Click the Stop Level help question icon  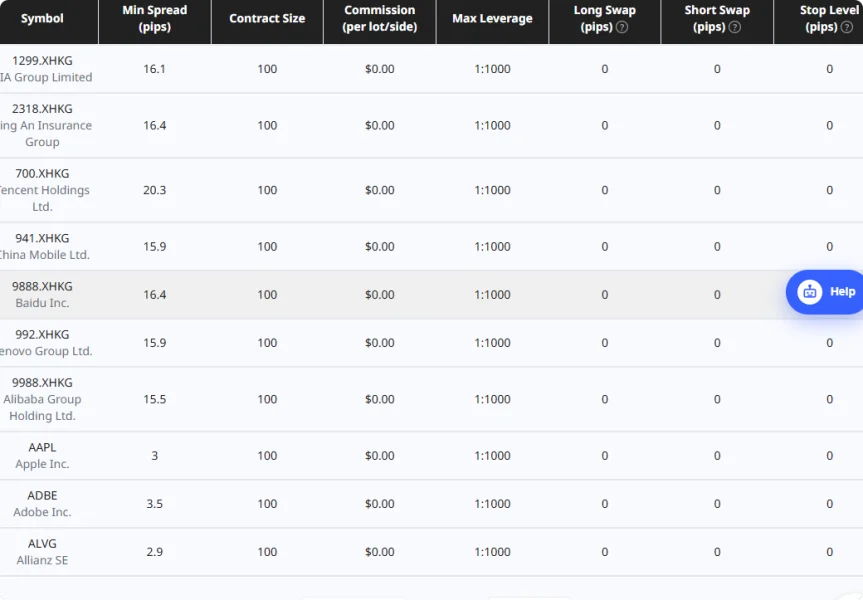(x=848, y=27)
